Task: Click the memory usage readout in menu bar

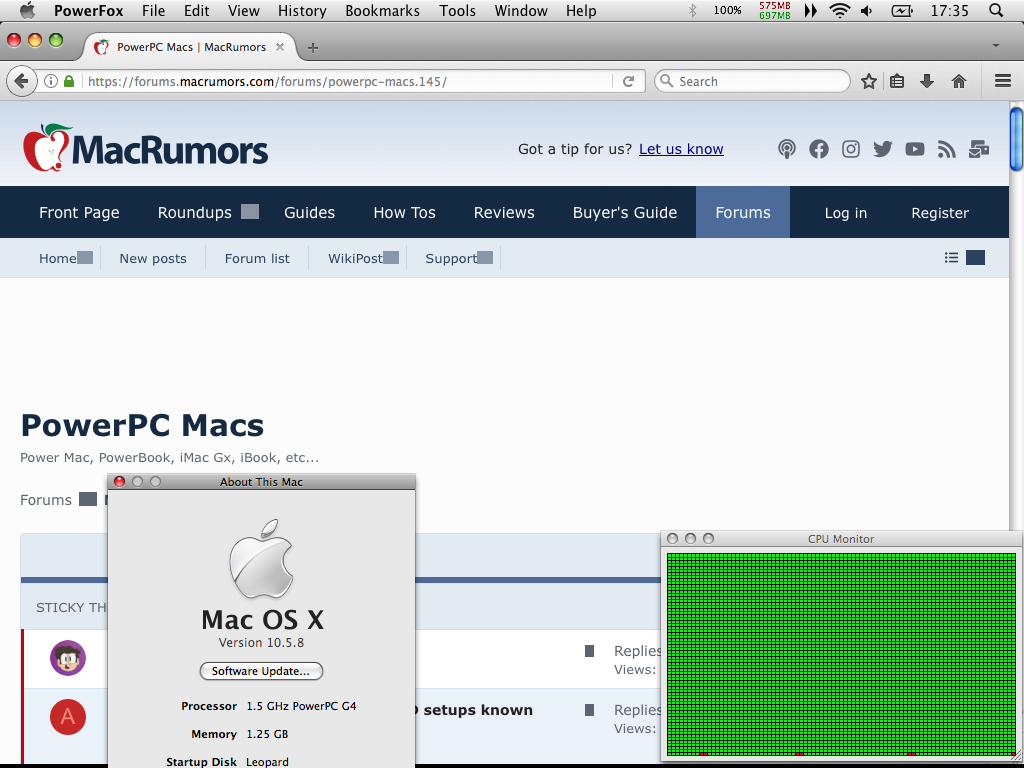Action: (x=775, y=10)
